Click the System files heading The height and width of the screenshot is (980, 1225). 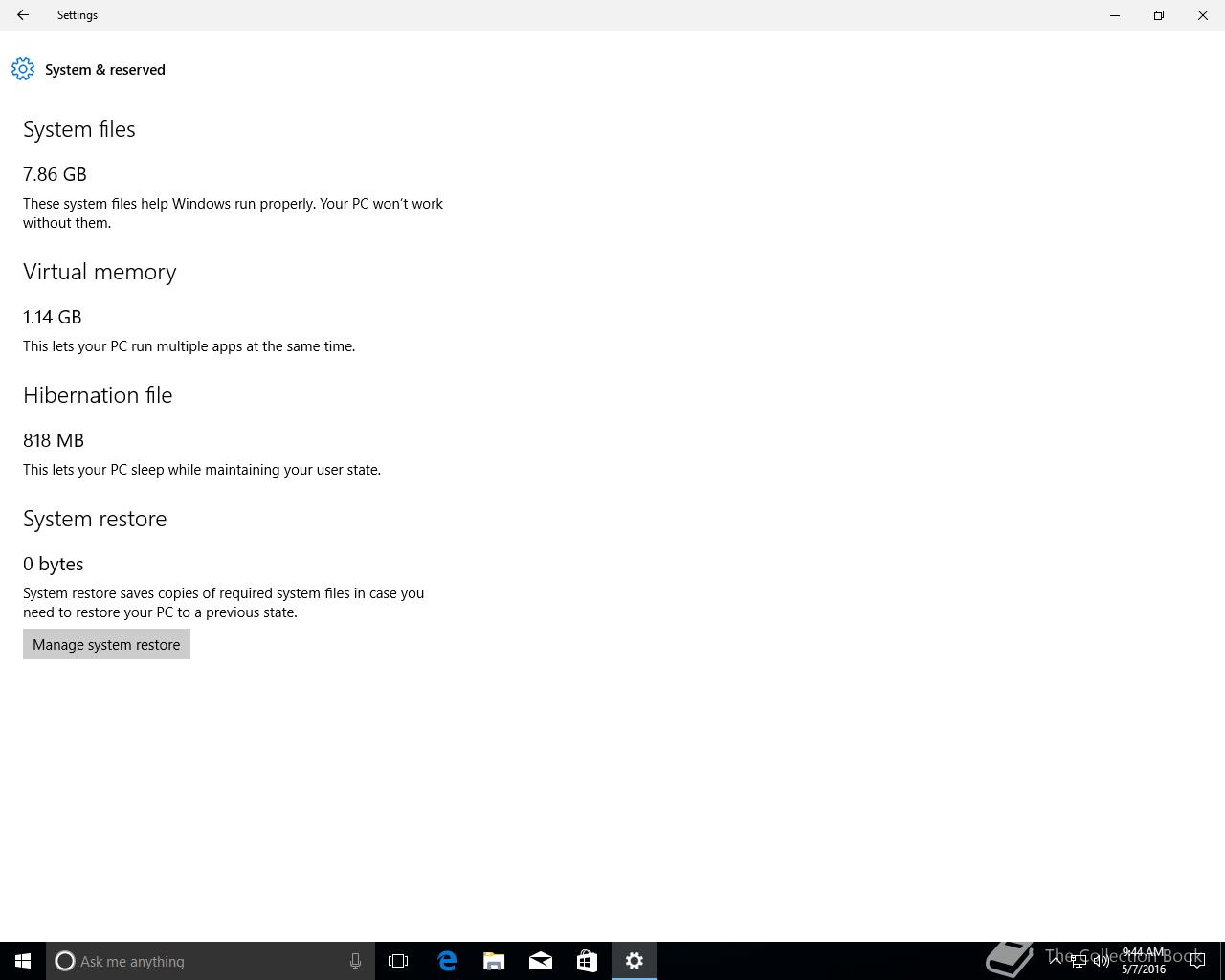click(79, 129)
